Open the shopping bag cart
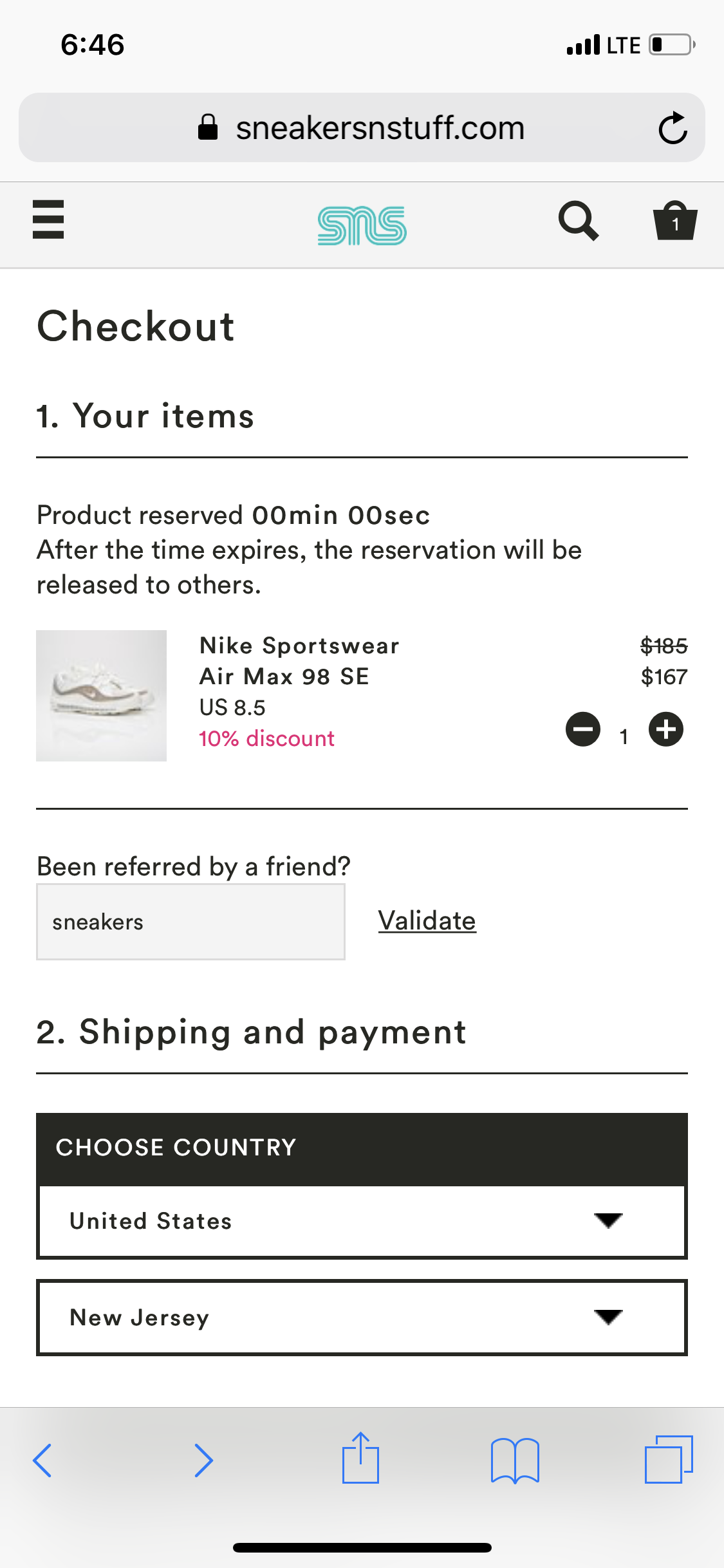This screenshot has width=724, height=1568. 674,221
